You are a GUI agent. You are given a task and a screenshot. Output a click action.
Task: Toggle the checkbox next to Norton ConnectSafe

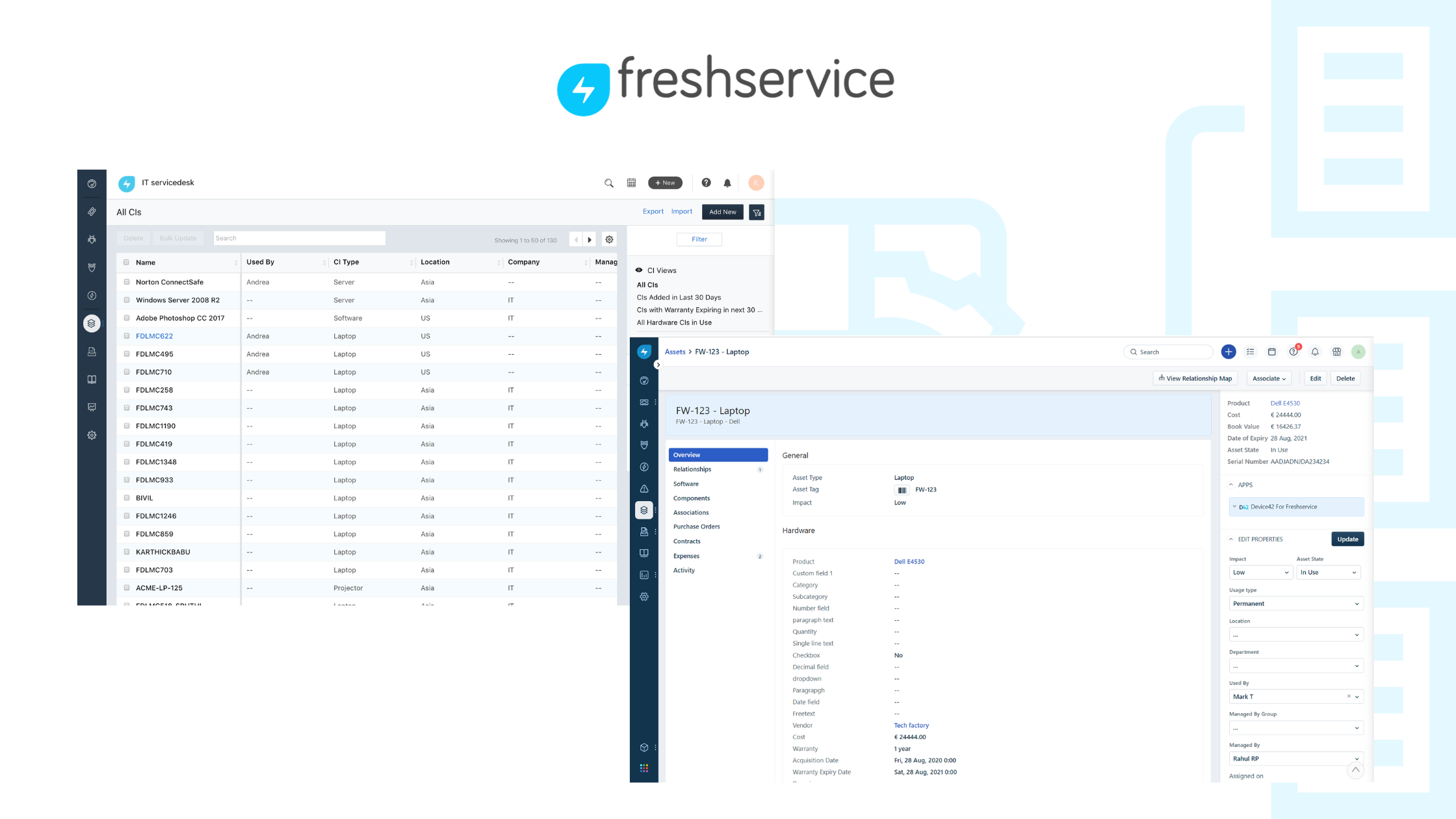(125, 282)
